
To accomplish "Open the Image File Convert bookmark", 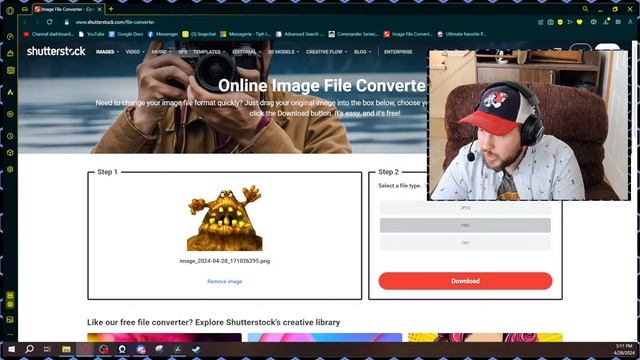I will 408,34.
